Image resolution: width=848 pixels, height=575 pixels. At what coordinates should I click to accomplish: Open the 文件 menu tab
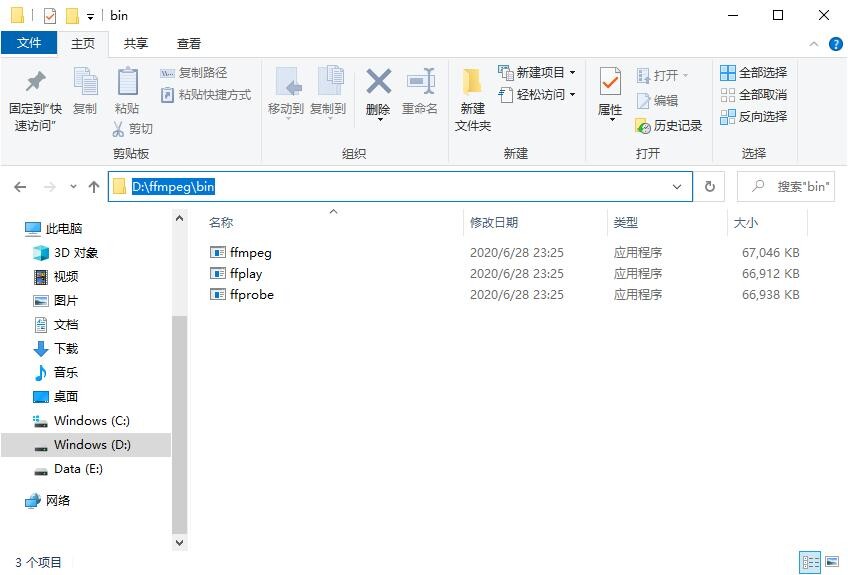click(x=29, y=44)
